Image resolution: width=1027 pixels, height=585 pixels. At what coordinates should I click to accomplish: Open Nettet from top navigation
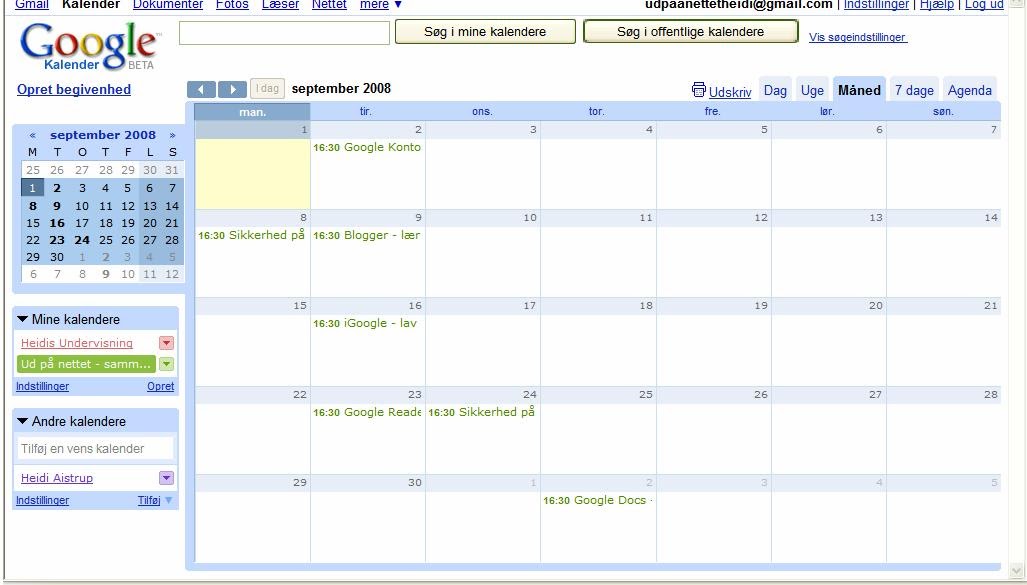point(329,5)
